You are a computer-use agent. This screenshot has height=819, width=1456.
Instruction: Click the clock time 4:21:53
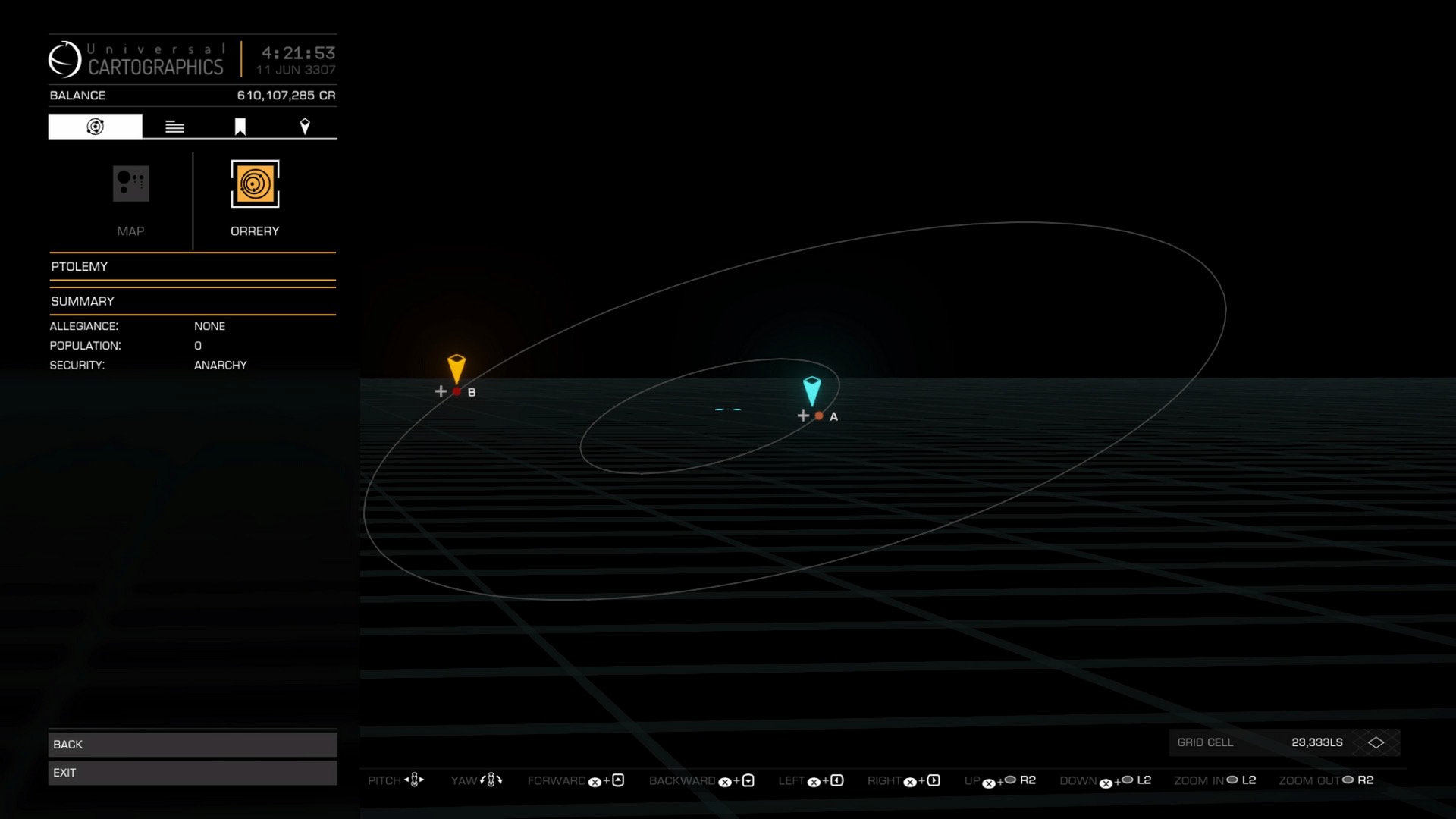298,52
